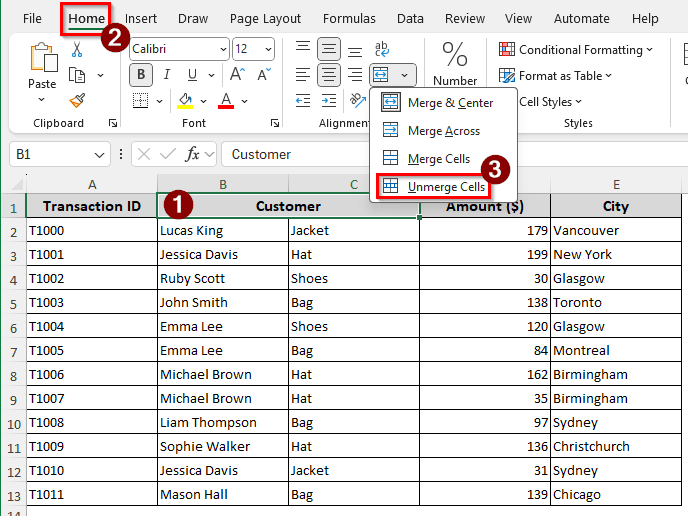Choose Merge Across from the menu

[x=443, y=131]
